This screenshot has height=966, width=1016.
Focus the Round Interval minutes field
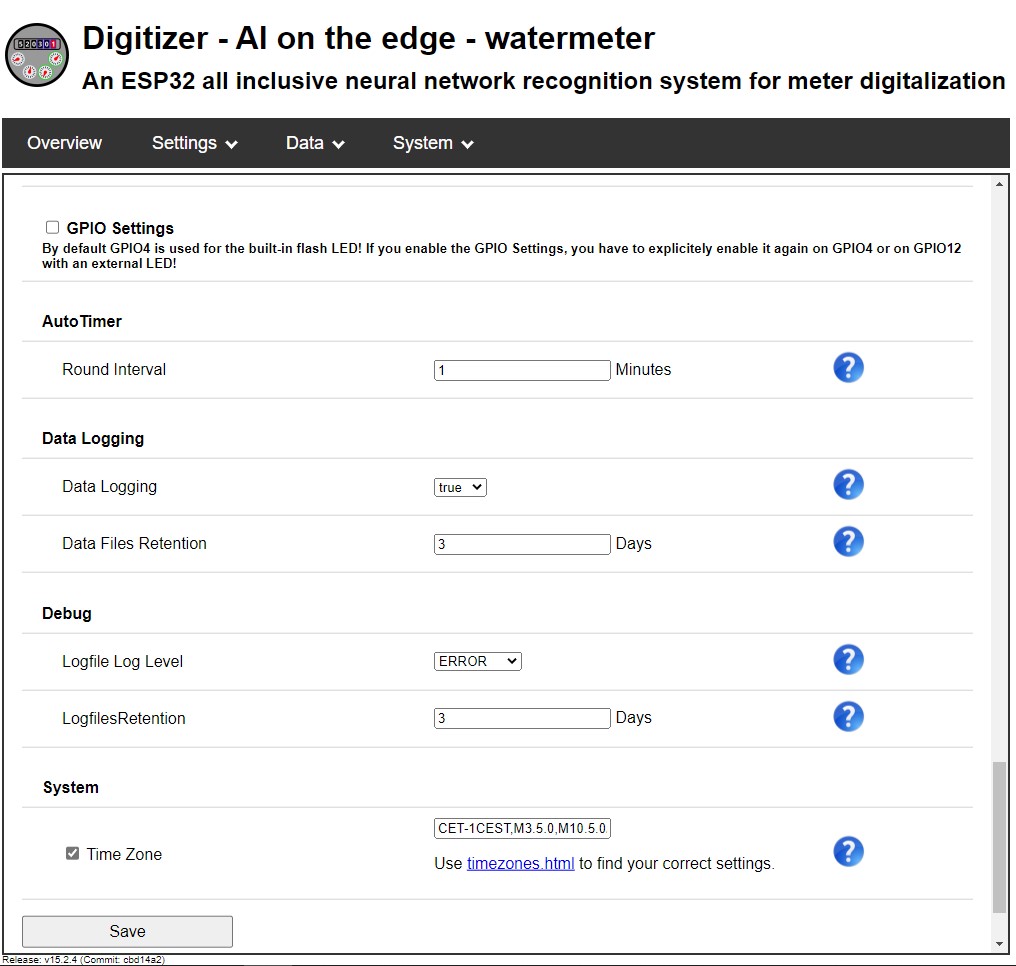click(522, 370)
